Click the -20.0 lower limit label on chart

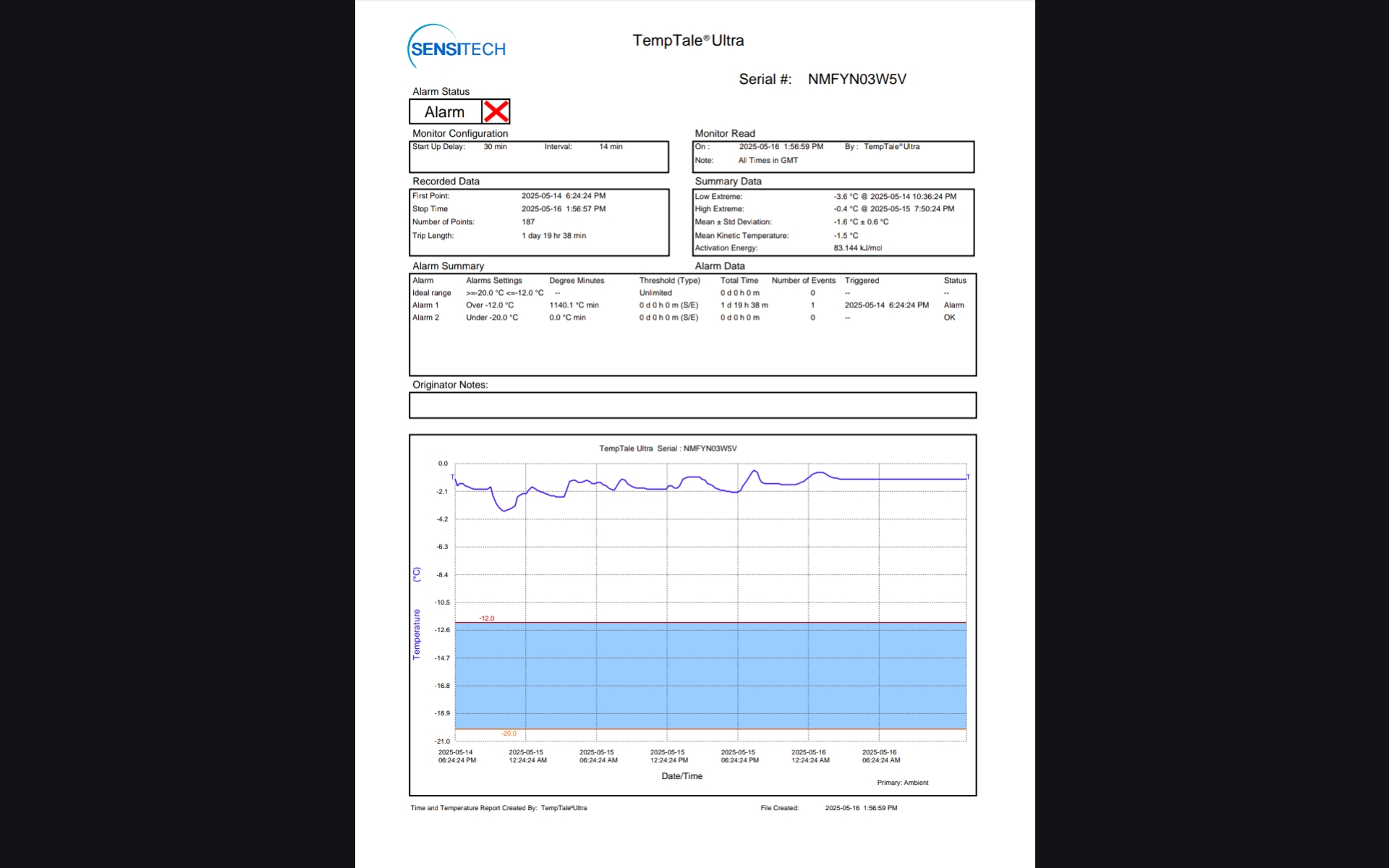[509, 733]
